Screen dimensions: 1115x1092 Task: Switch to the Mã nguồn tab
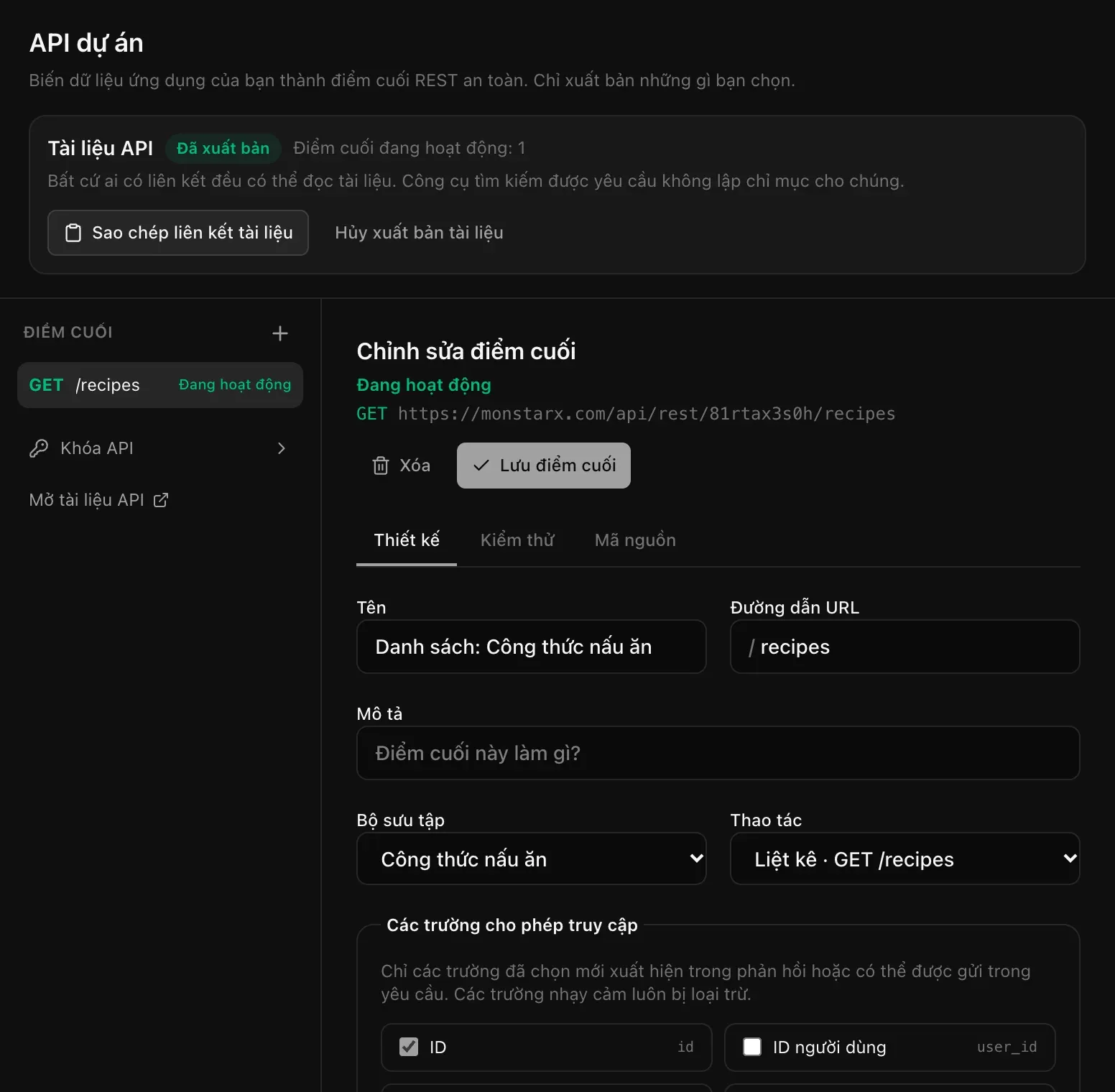click(635, 540)
